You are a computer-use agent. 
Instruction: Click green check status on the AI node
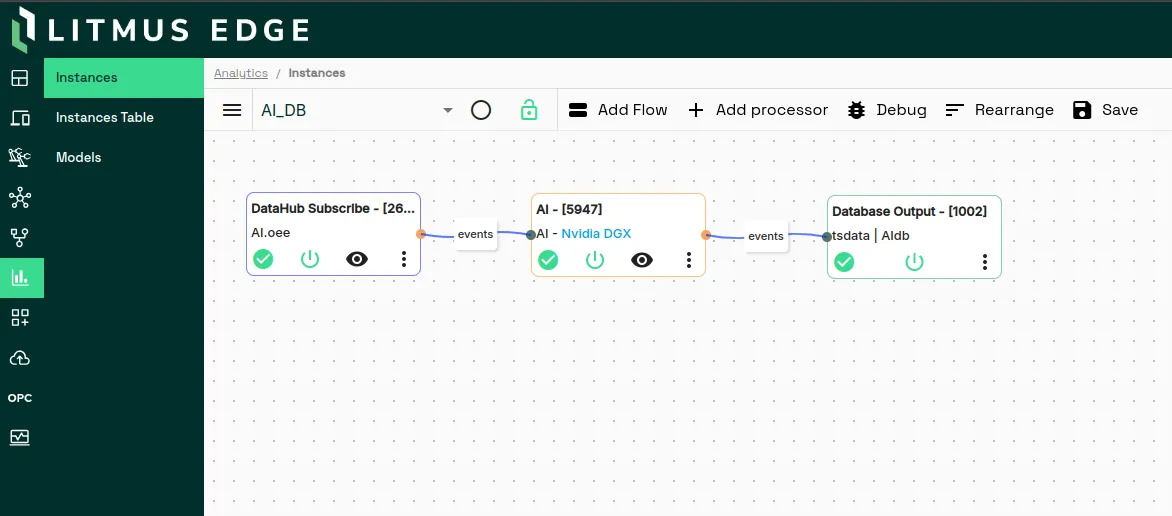pyautogui.click(x=549, y=259)
